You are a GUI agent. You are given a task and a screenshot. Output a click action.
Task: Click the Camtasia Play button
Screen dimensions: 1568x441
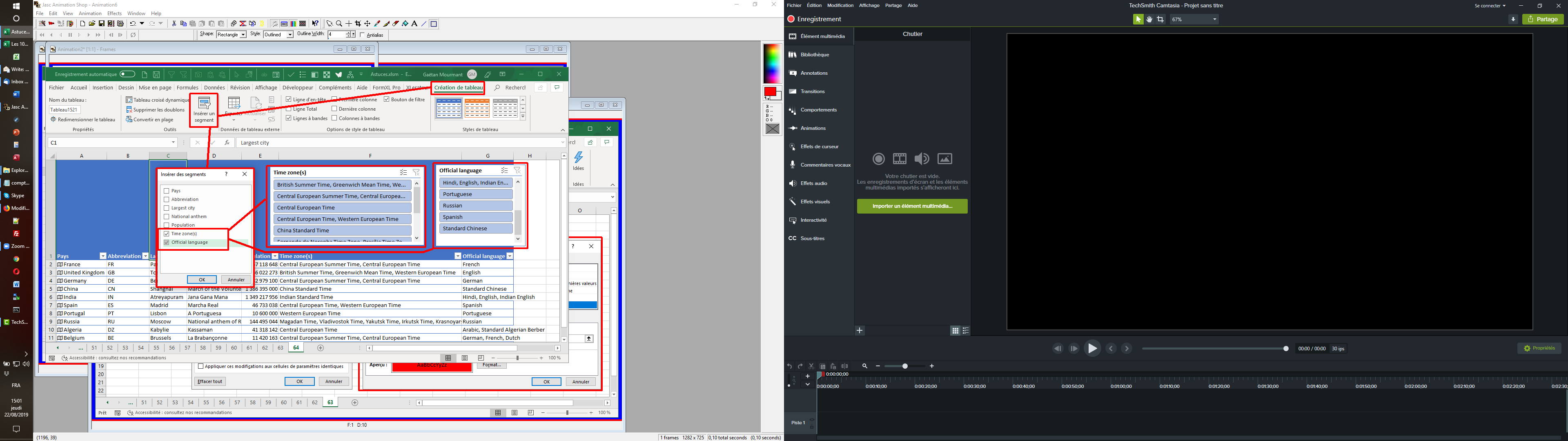click(x=1093, y=348)
